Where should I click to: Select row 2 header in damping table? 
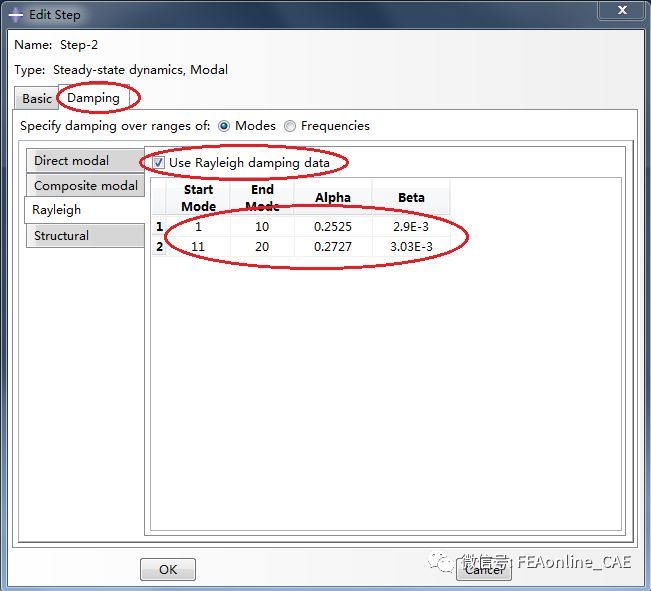159,246
